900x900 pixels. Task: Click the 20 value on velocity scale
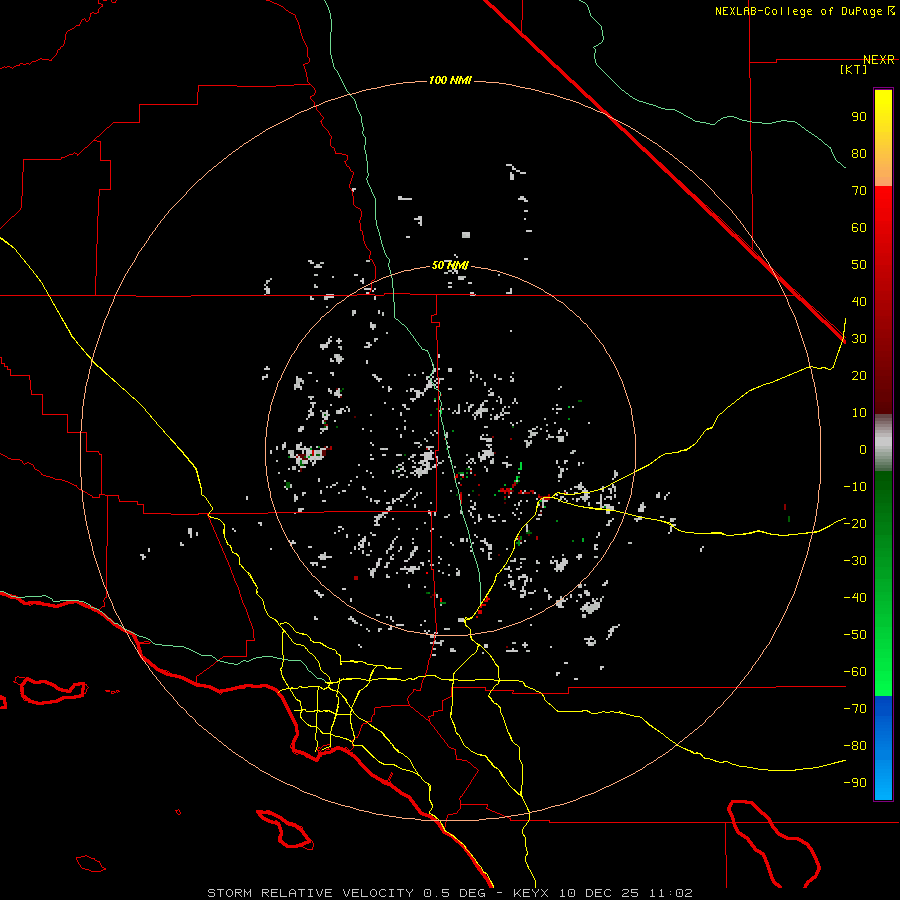pyautogui.click(x=859, y=375)
